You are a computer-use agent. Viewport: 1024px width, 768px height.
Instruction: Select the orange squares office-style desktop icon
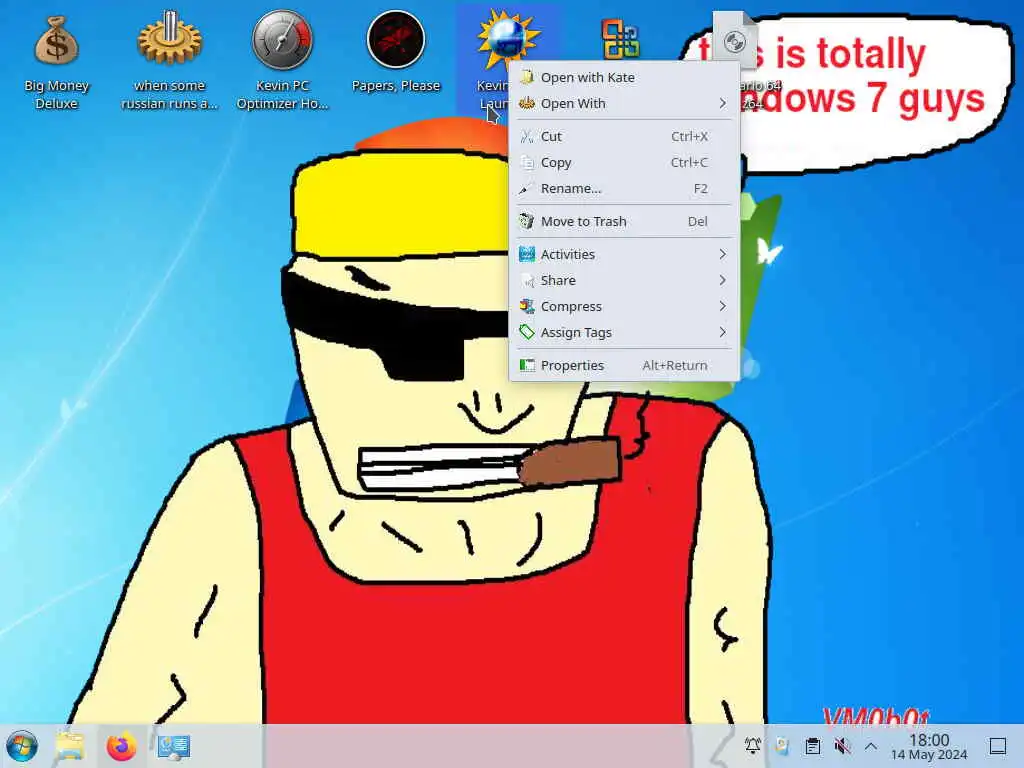[620, 39]
